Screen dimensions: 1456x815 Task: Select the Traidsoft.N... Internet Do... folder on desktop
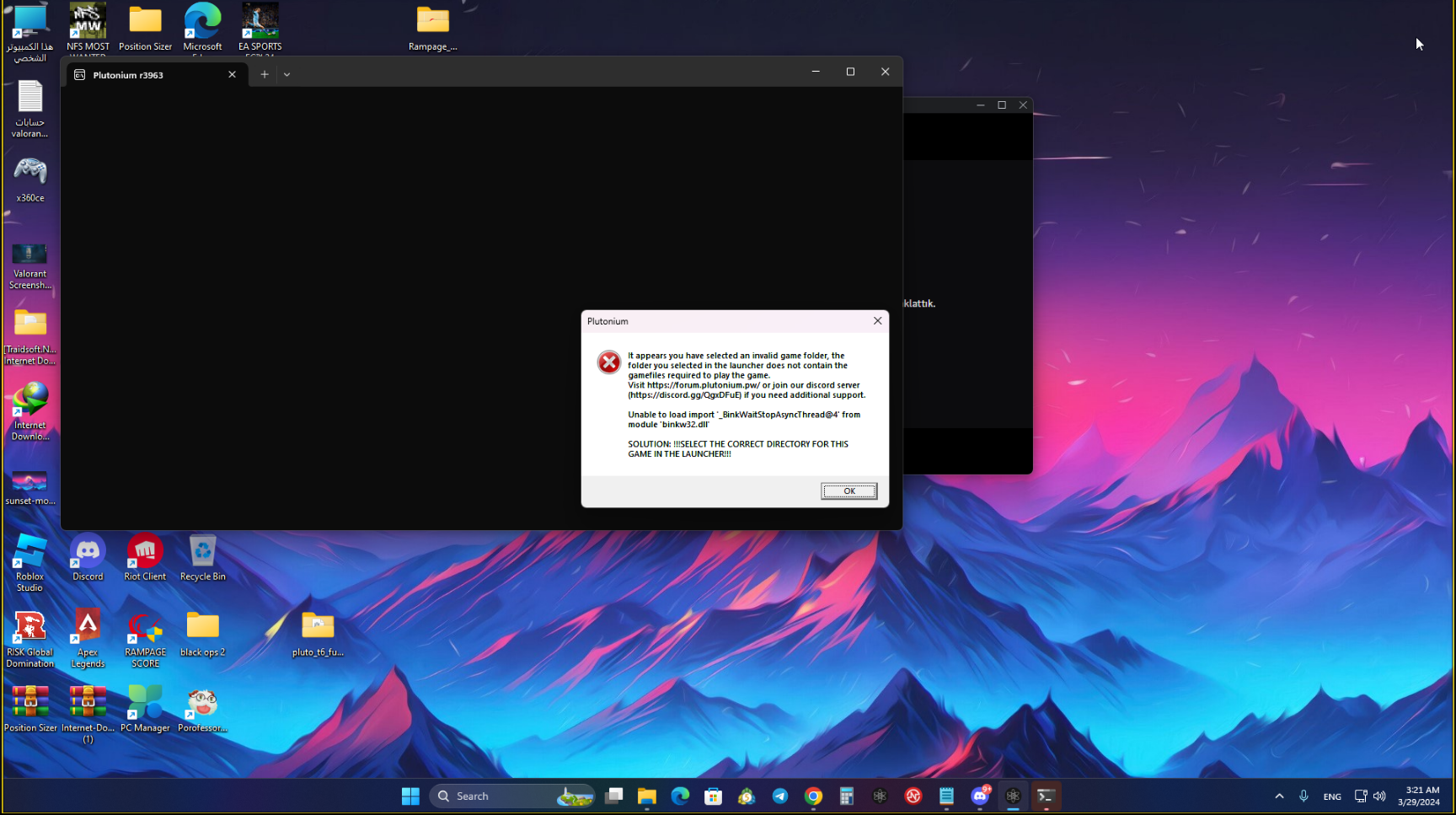30,337
